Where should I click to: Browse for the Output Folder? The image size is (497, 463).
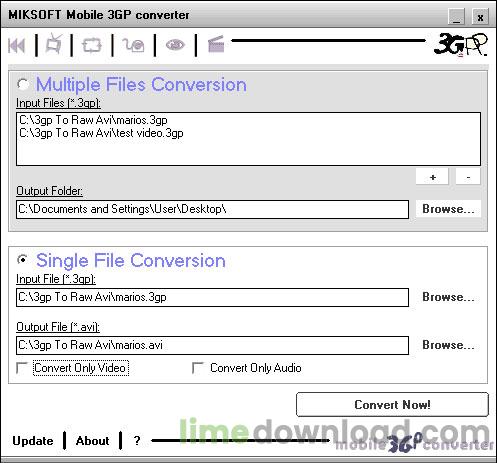coord(448,209)
